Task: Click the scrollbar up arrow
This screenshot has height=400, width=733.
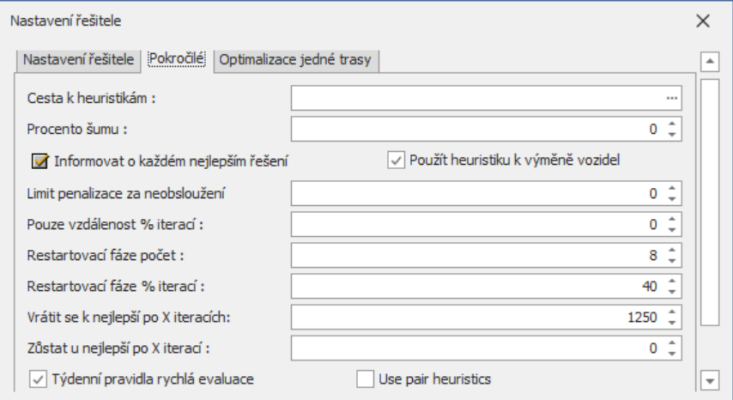Action: [710, 61]
